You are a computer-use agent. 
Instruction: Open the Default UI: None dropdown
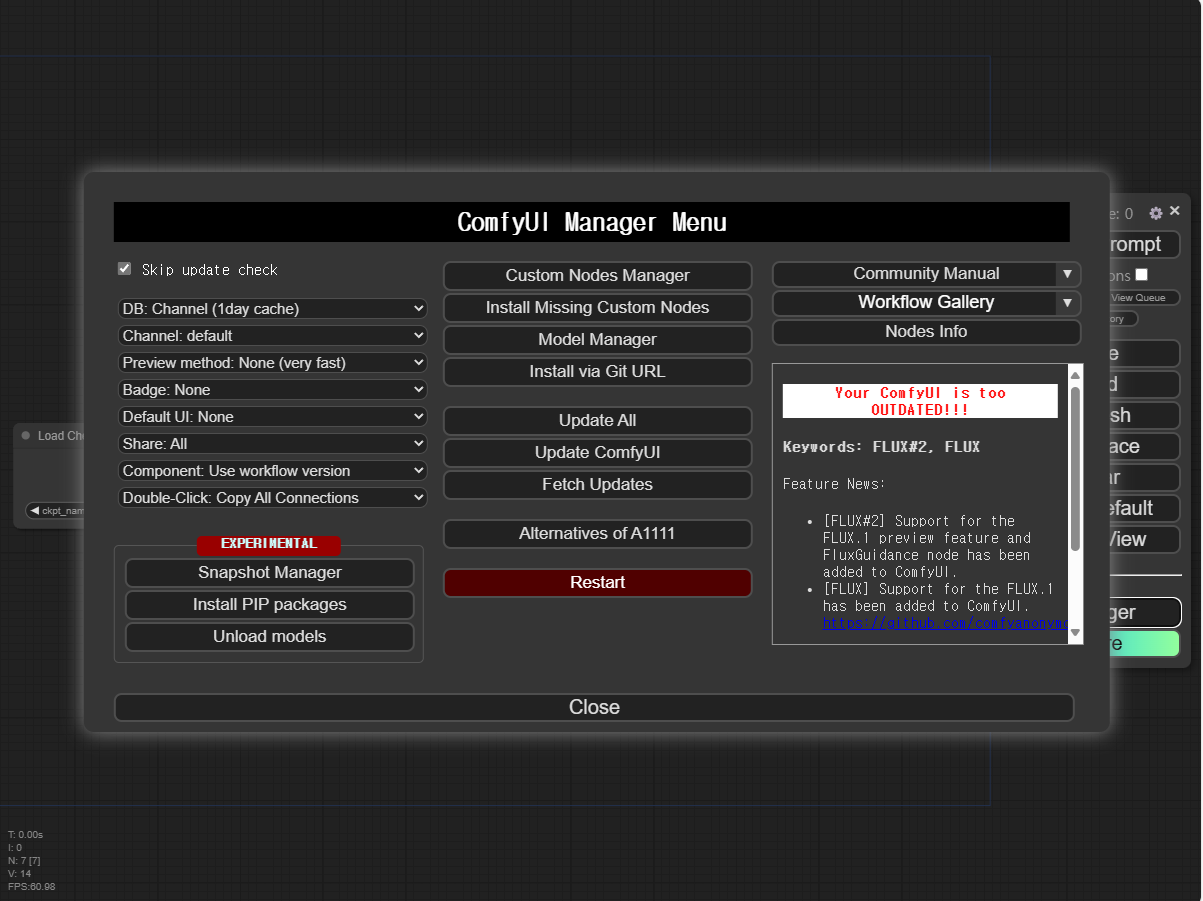272,417
